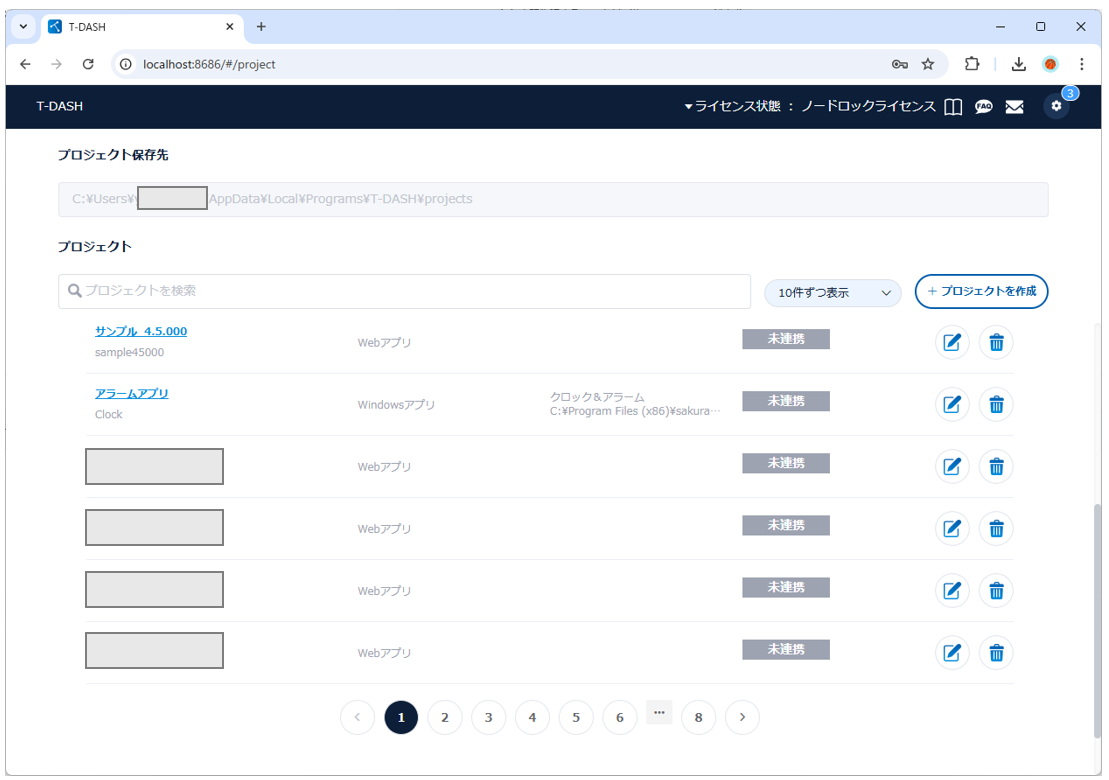Go to page 2 of projects
Image resolution: width=1109 pixels, height=780 pixels.
click(x=445, y=717)
